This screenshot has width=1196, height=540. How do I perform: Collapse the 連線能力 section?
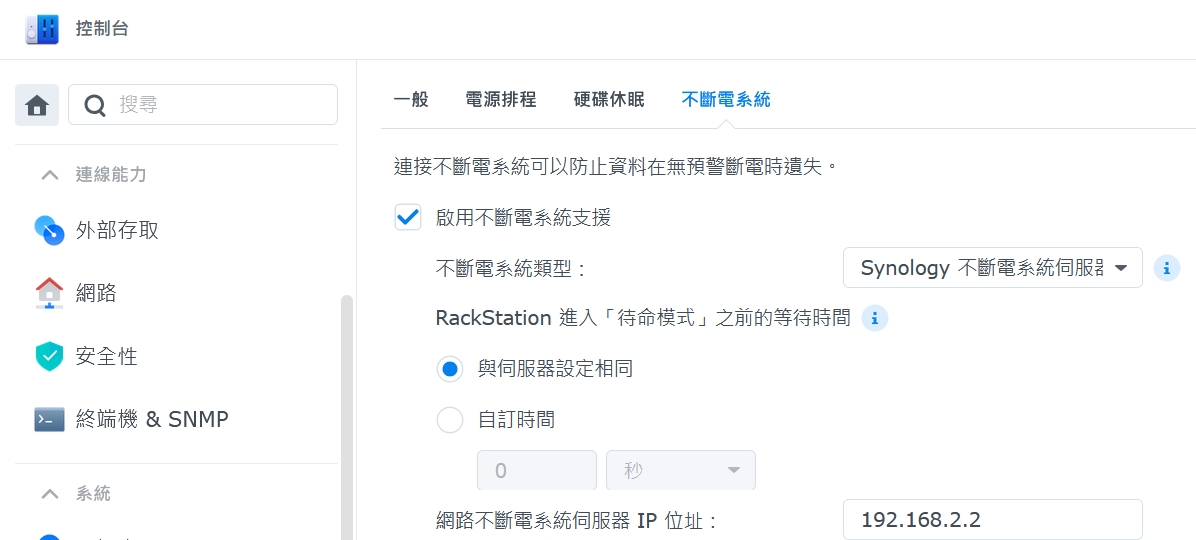(49, 175)
